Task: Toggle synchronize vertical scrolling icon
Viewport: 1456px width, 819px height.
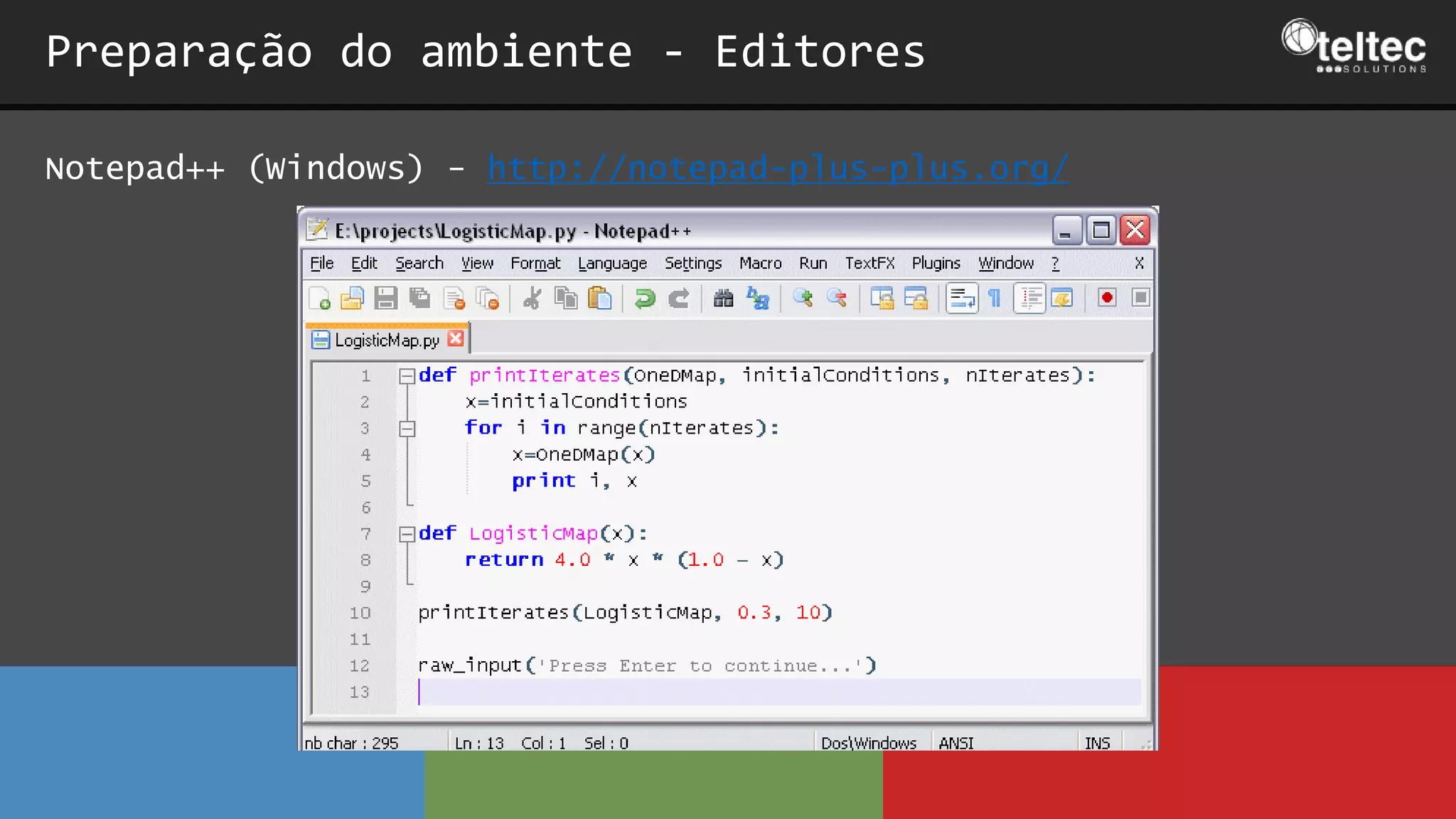Action: (x=882, y=299)
